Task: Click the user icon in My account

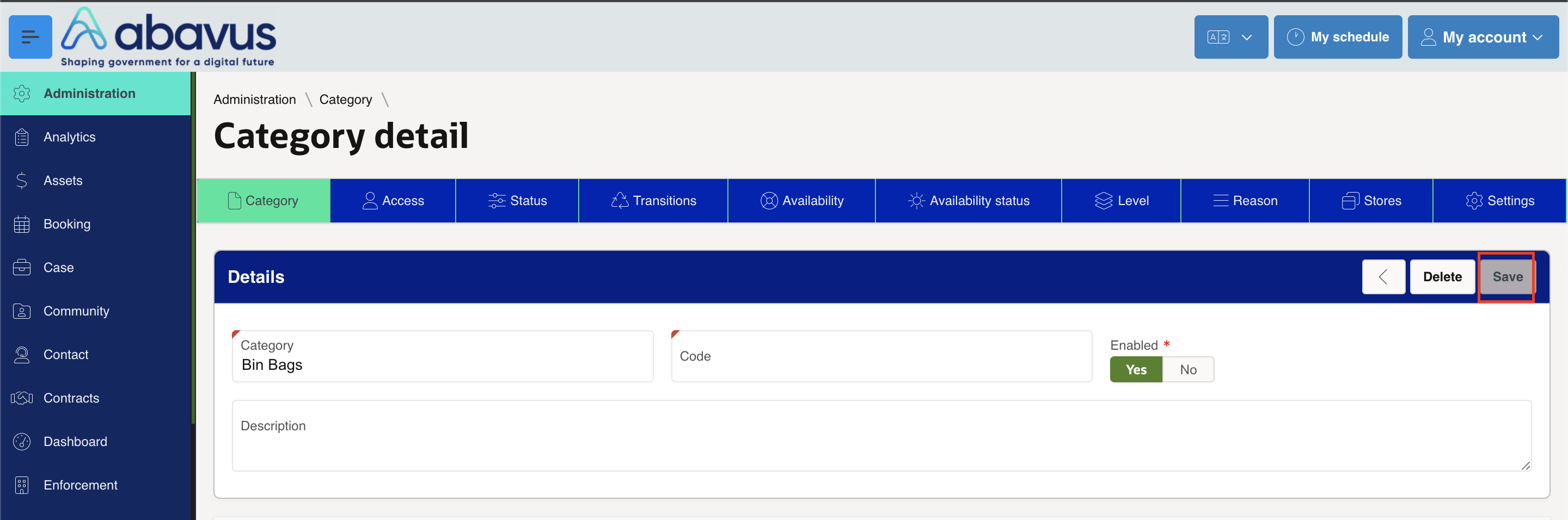Action: click(1428, 37)
